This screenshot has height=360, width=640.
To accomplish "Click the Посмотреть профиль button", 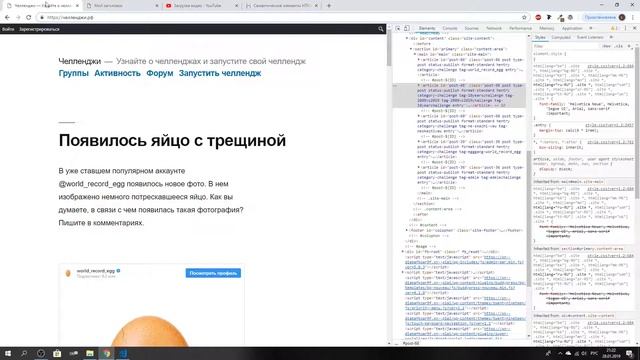I will click(x=213, y=273).
